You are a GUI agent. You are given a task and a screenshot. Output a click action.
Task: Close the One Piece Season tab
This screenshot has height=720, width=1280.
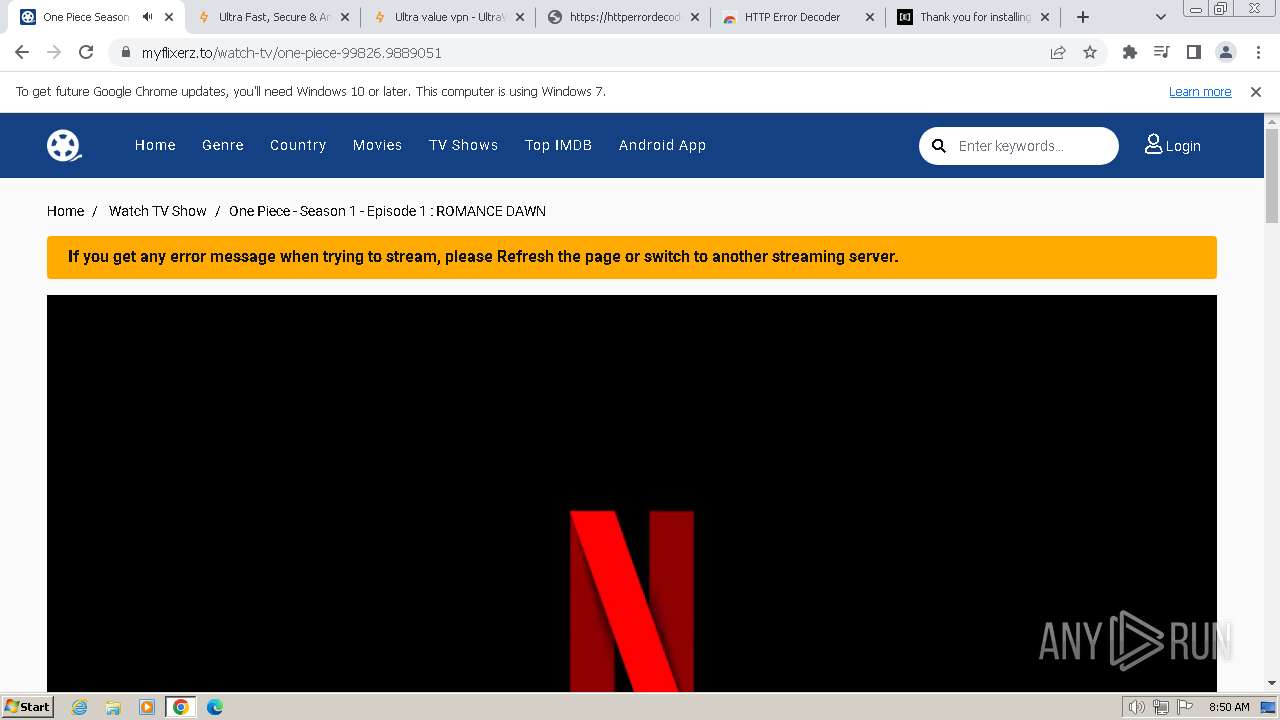[x=169, y=17]
